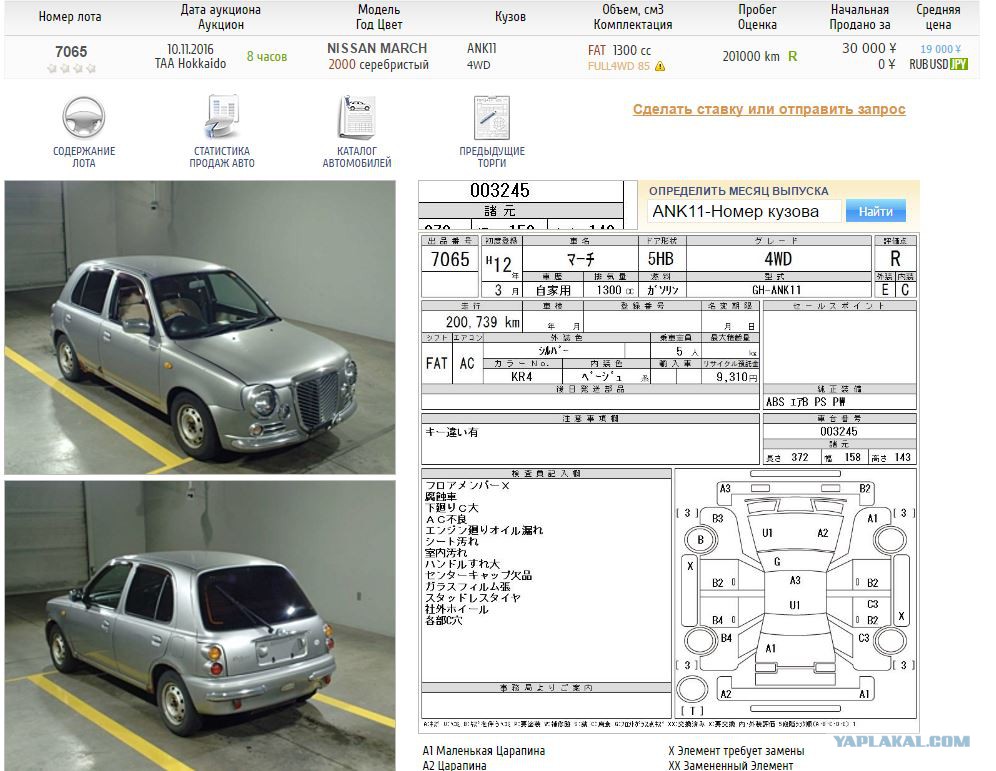Viewport: 996px width, 771px height.
Task: Click the yellow warning triangle icon
Action: pos(660,66)
